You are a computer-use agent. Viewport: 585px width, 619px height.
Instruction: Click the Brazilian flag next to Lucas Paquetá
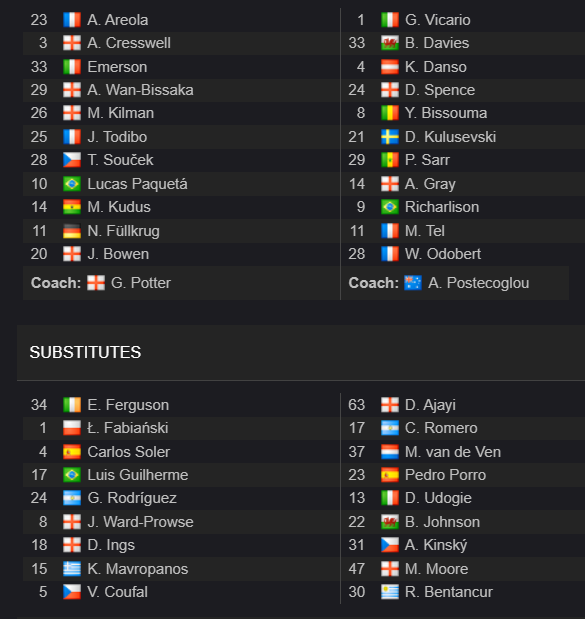72,184
